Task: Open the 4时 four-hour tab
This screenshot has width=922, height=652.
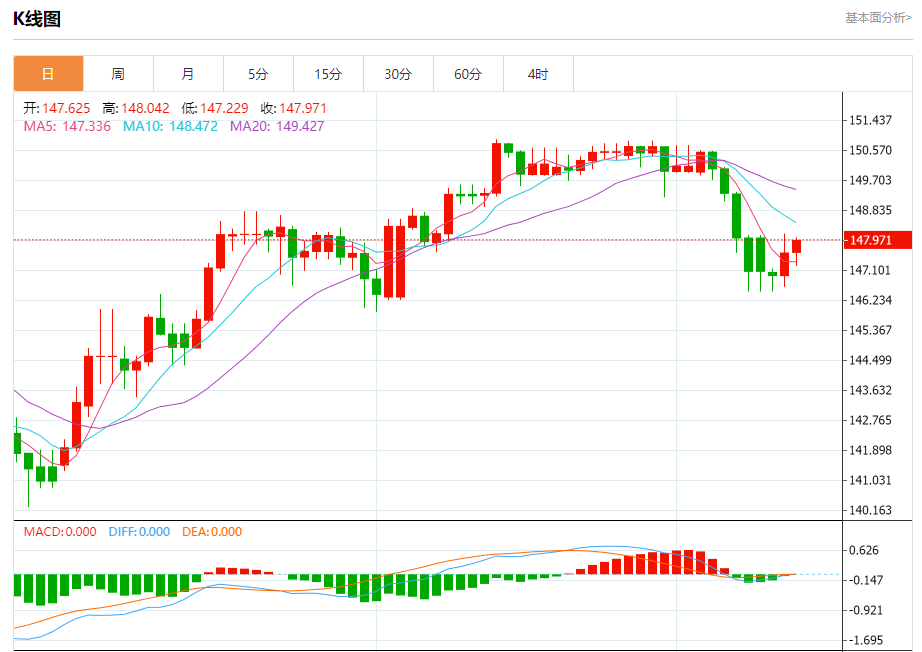Action: (538, 74)
